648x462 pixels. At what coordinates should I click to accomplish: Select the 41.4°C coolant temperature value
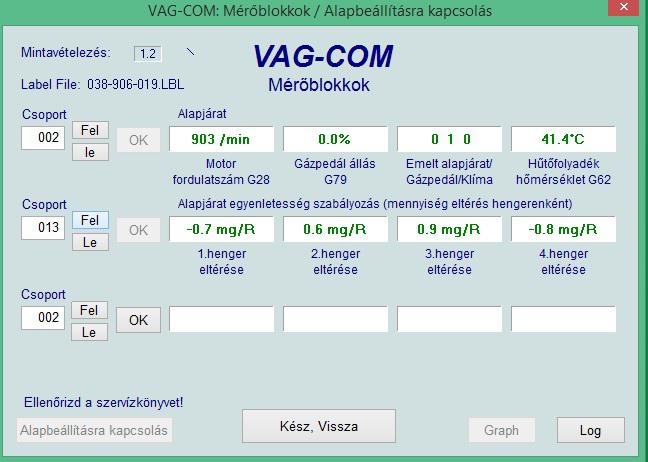click(563, 139)
